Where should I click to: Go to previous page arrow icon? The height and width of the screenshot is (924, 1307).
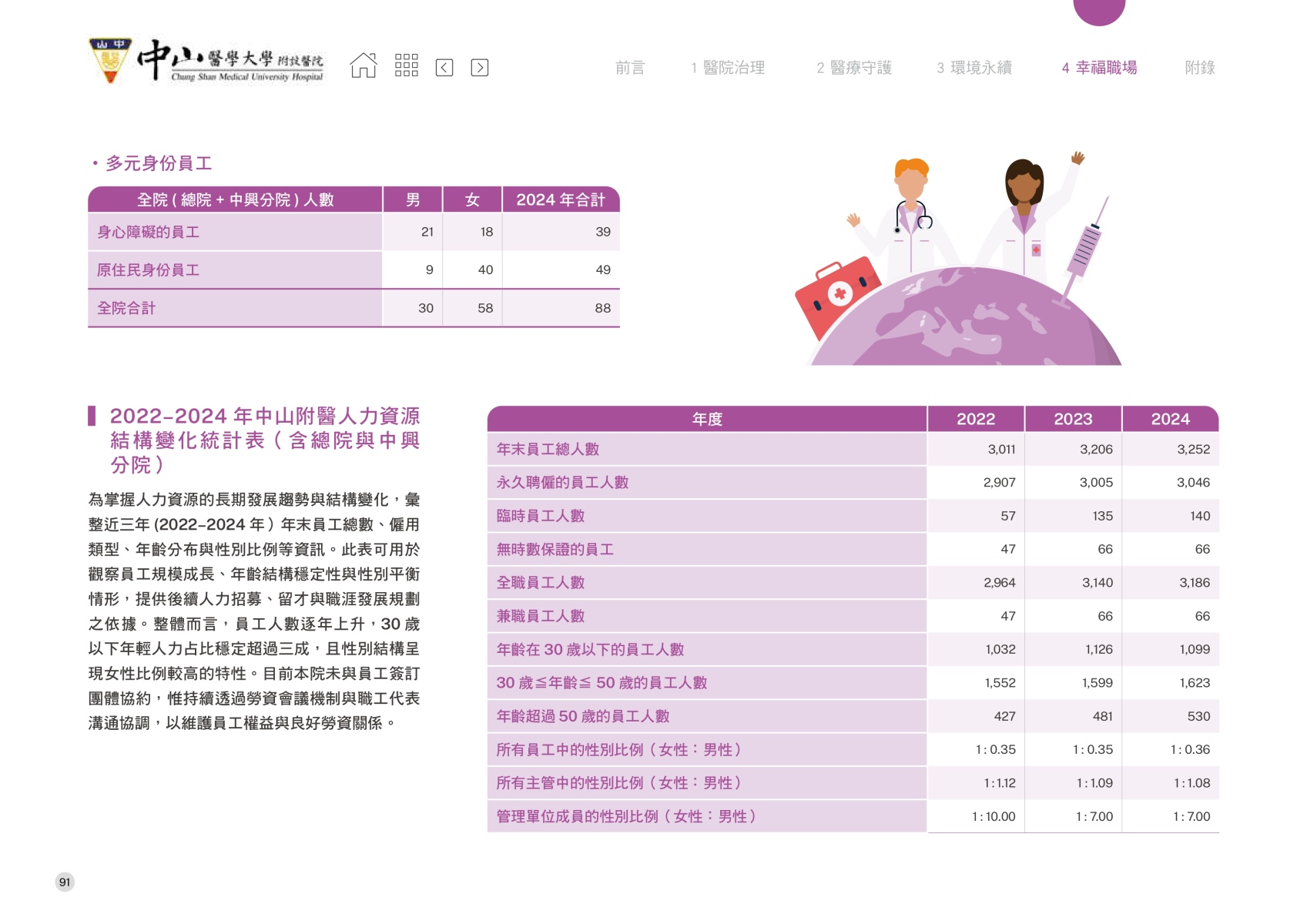click(x=444, y=68)
